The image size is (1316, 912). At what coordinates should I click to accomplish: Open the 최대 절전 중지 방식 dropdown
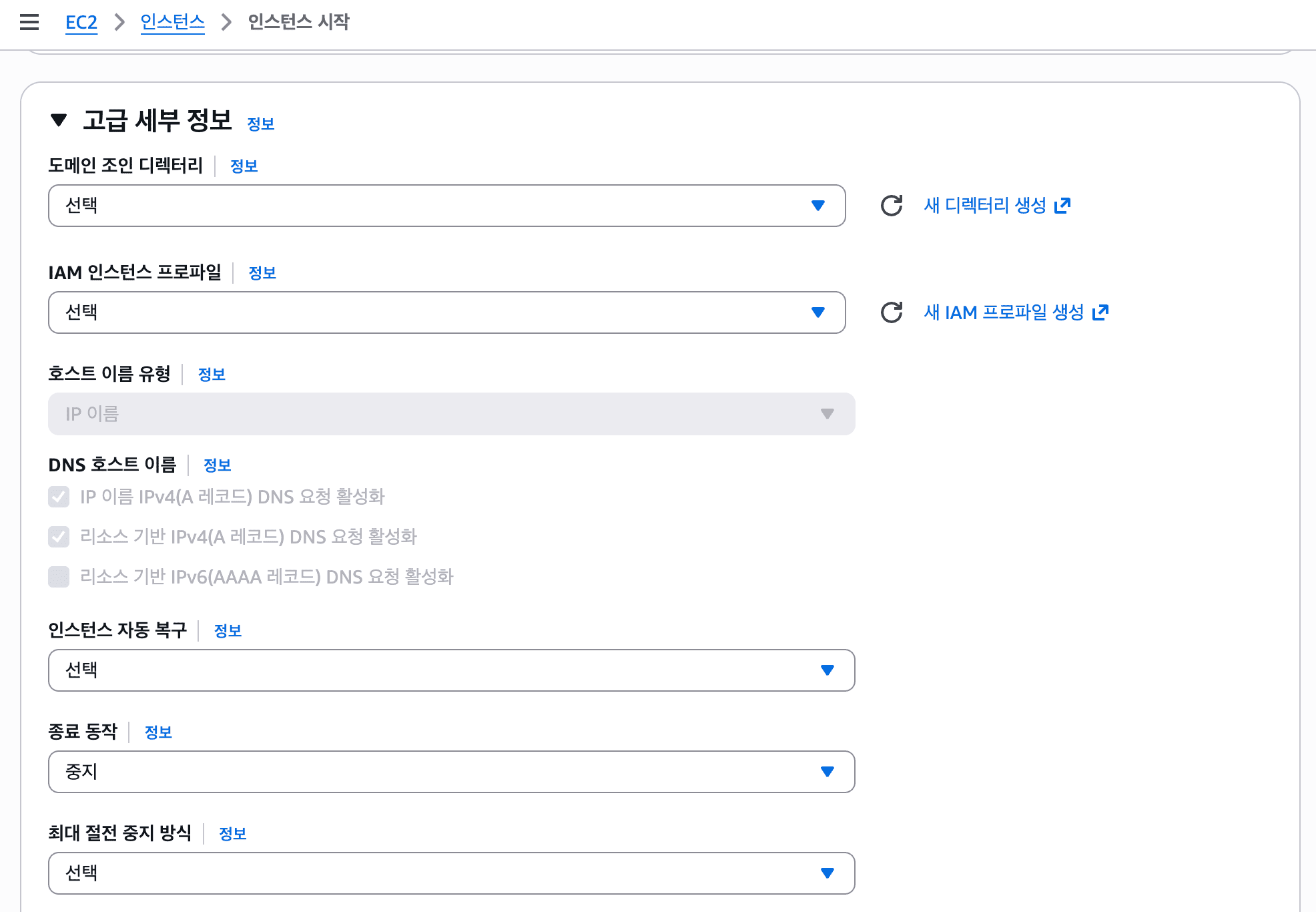tap(451, 873)
